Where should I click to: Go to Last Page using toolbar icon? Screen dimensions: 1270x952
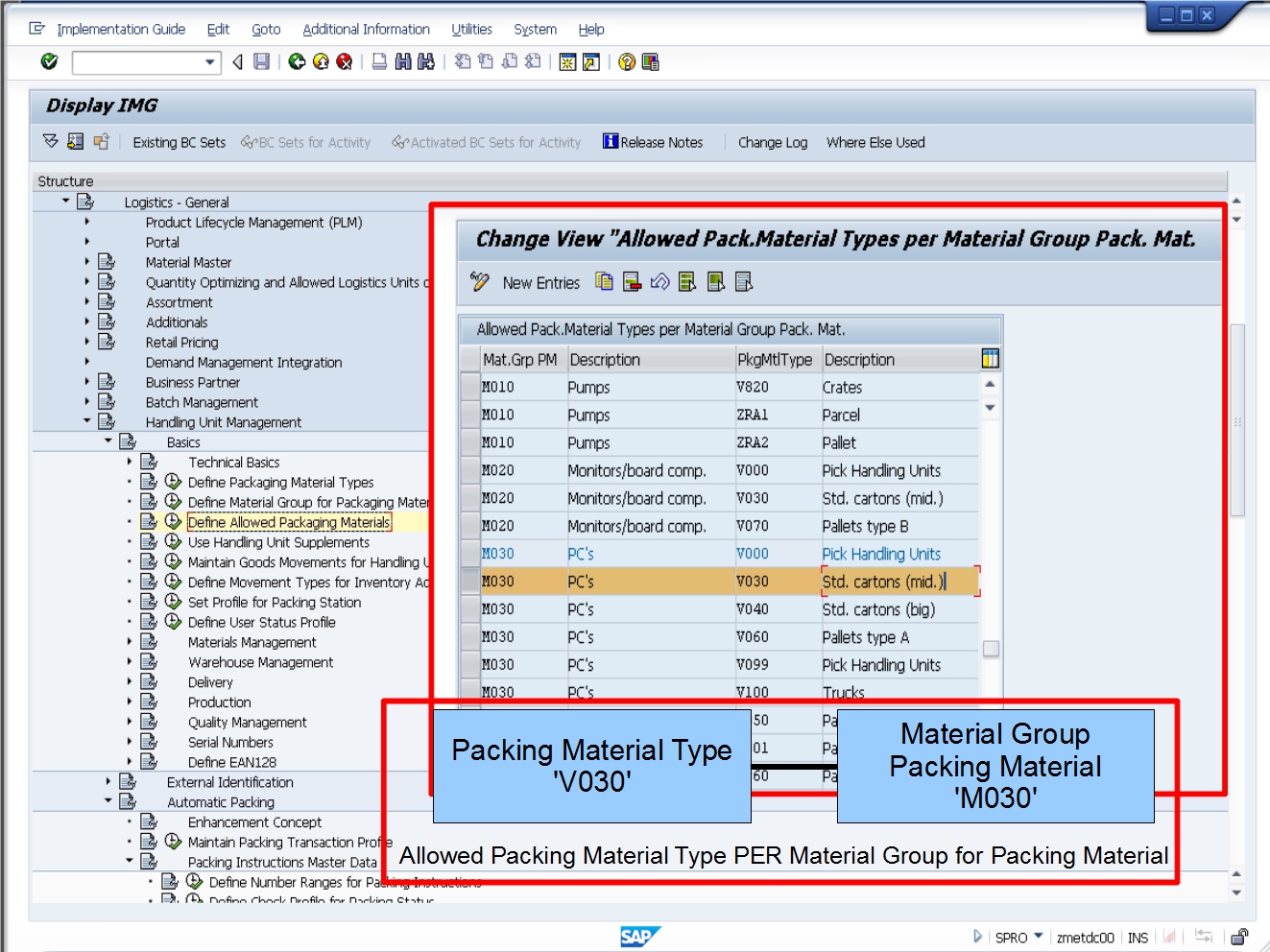click(x=533, y=62)
